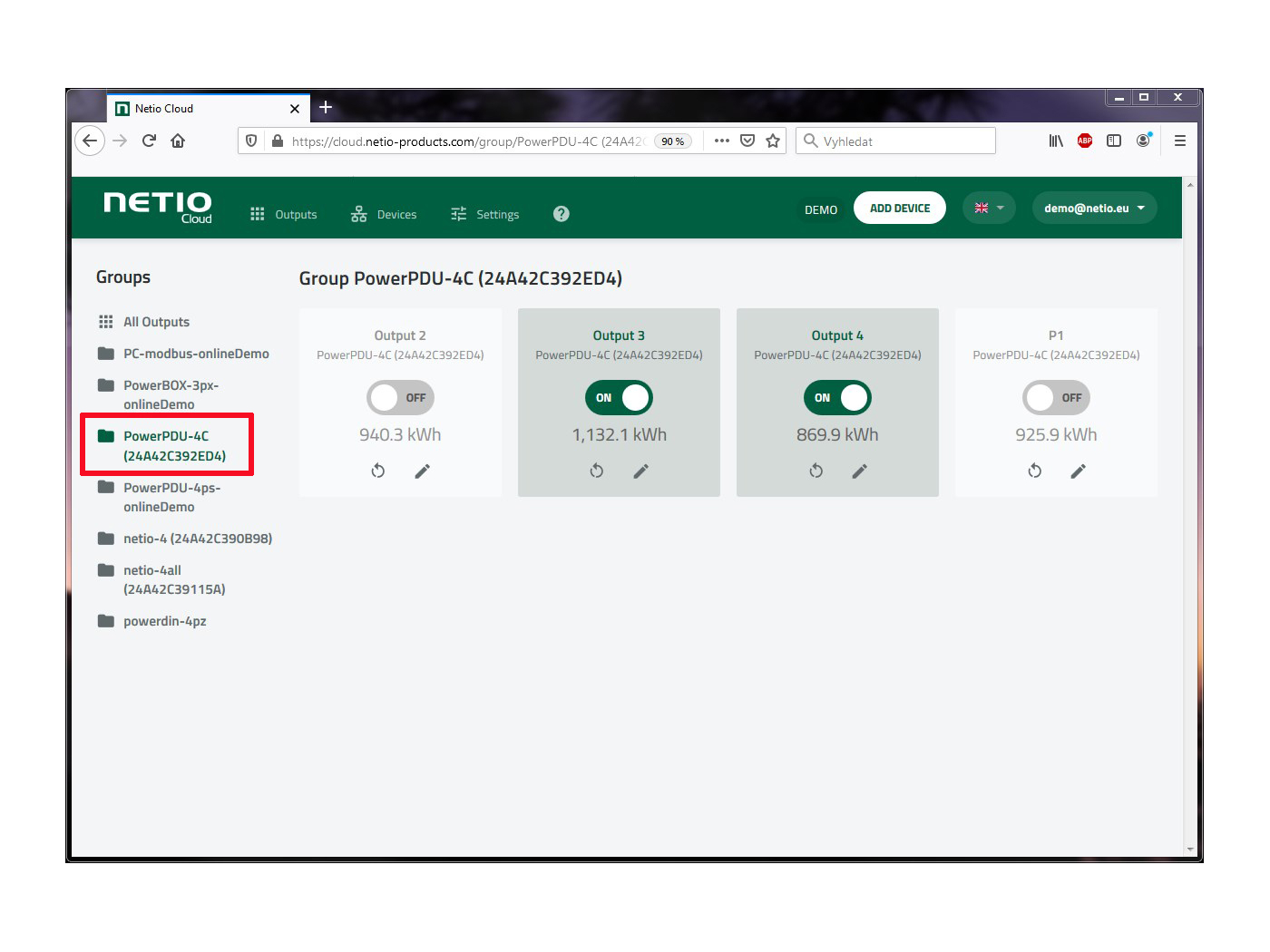The height and width of the screenshot is (952, 1270).
Task: Open PC-modbus-onlineDemo group
Action: (183, 354)
